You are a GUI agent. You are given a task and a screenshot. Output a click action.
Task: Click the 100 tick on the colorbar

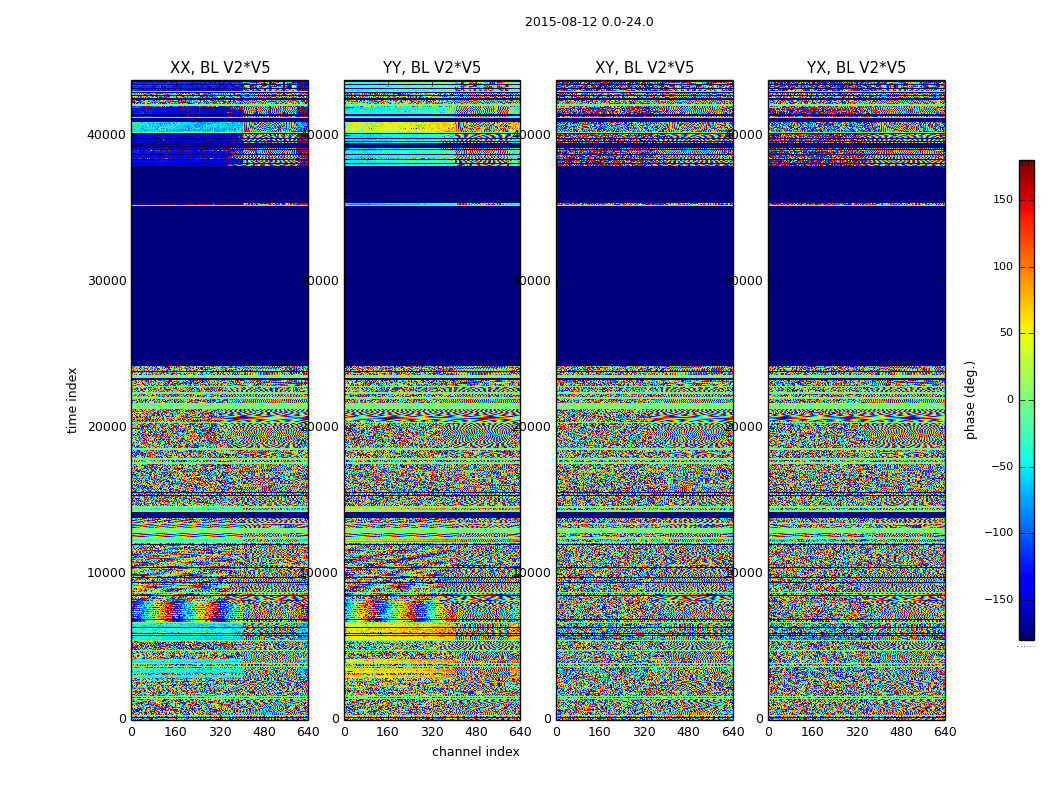[1003, 266]
